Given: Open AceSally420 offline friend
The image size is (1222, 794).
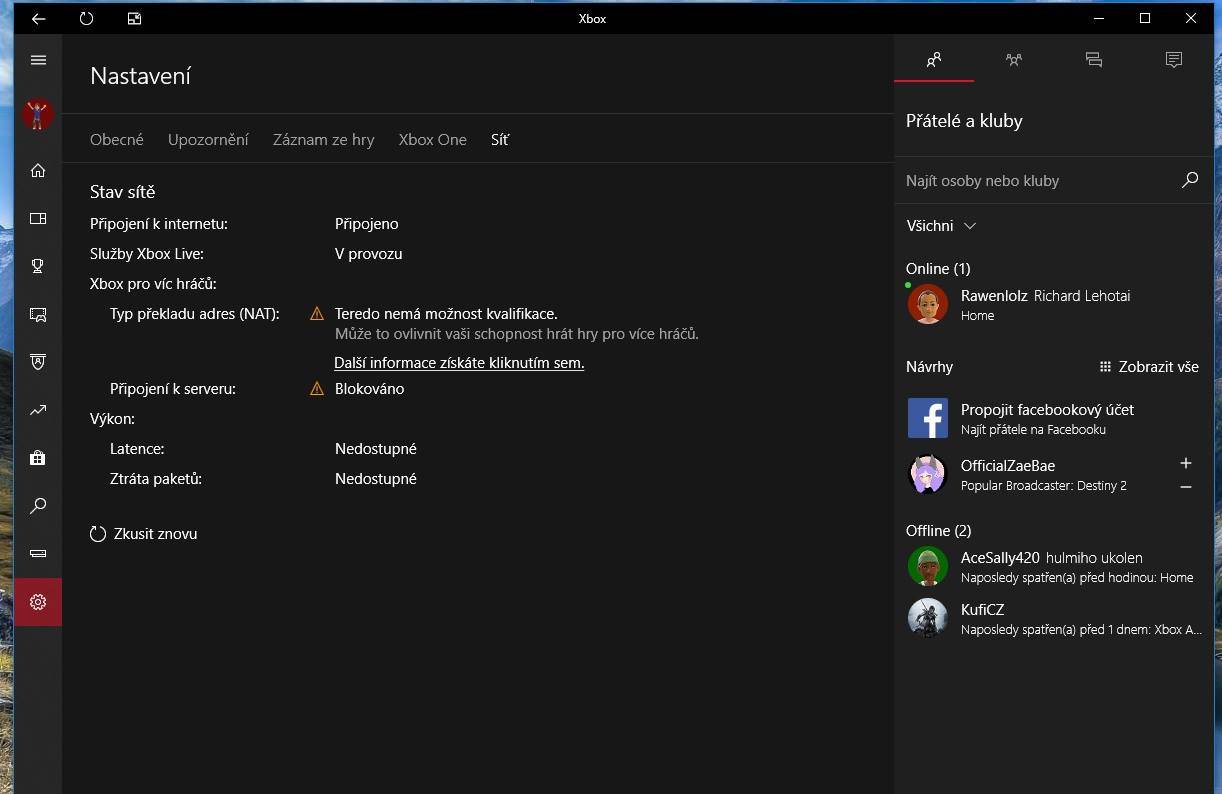Looking at the screenshot, I should point(1054,567).
